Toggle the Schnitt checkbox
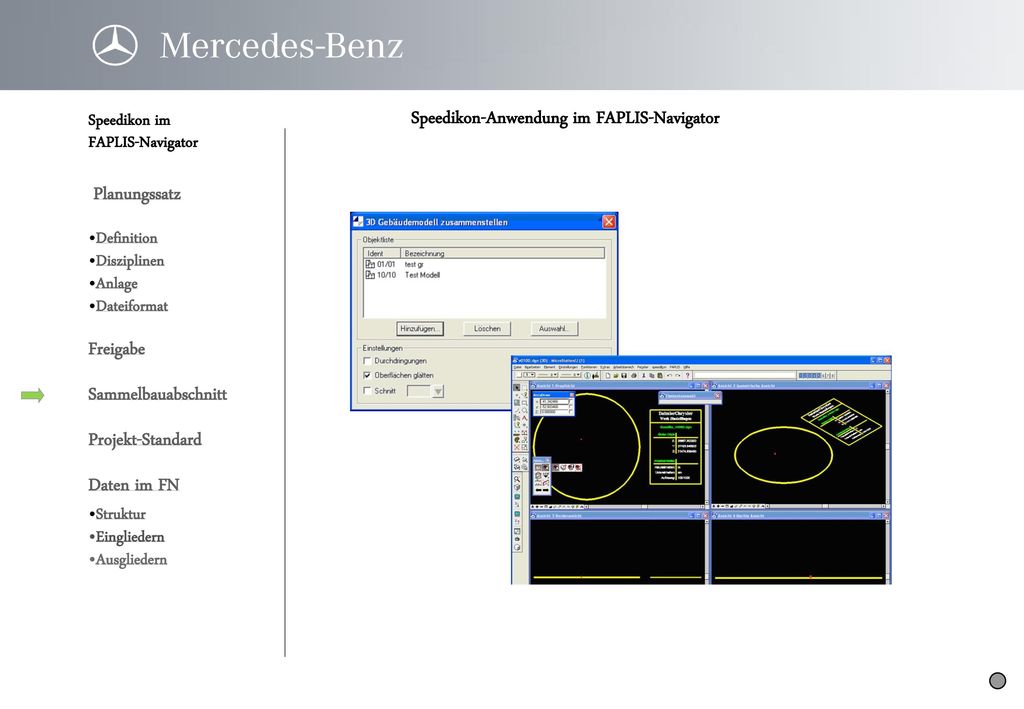The image size is (1024, 709). click(367, 391)
